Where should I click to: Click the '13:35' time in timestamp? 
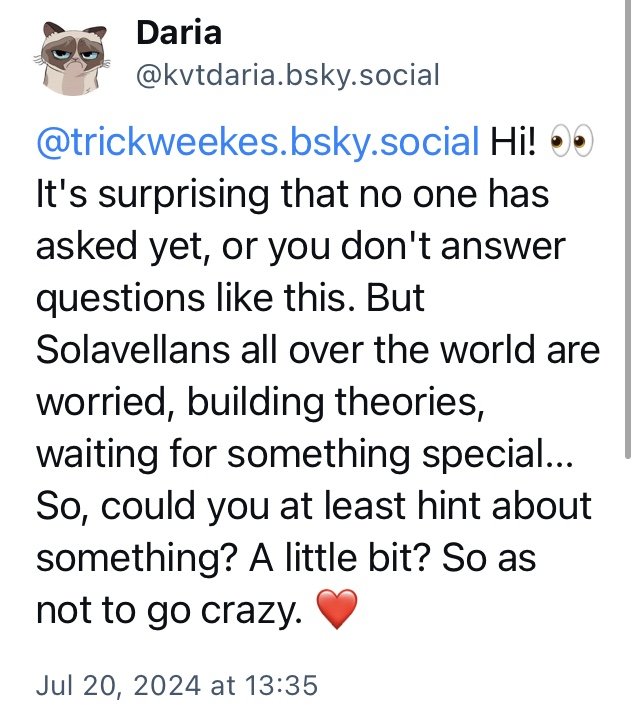[x=284, y=685]
